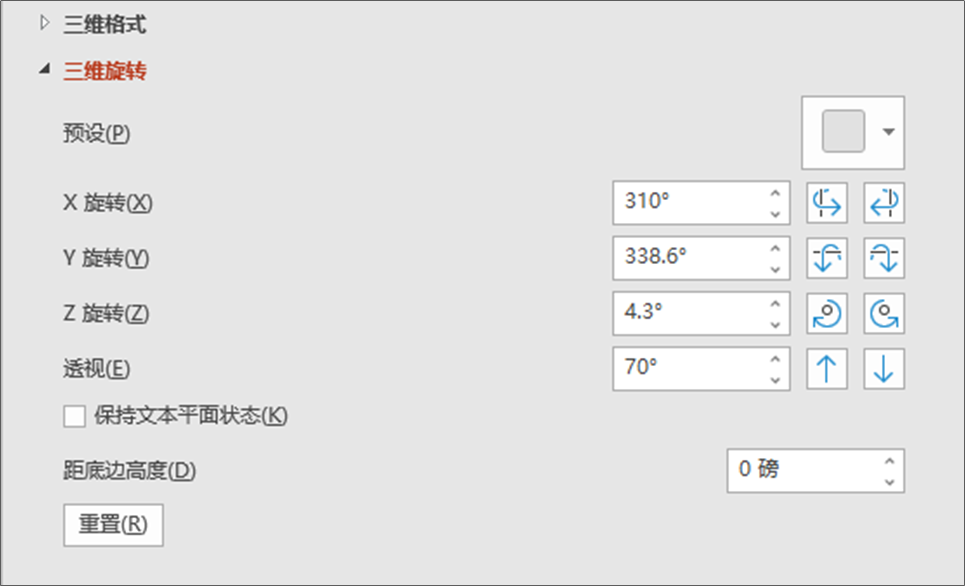Viewport: 965px width, 586px height.
Task: Click the narrow perspective up arrow icon
Action: point(827,369)
